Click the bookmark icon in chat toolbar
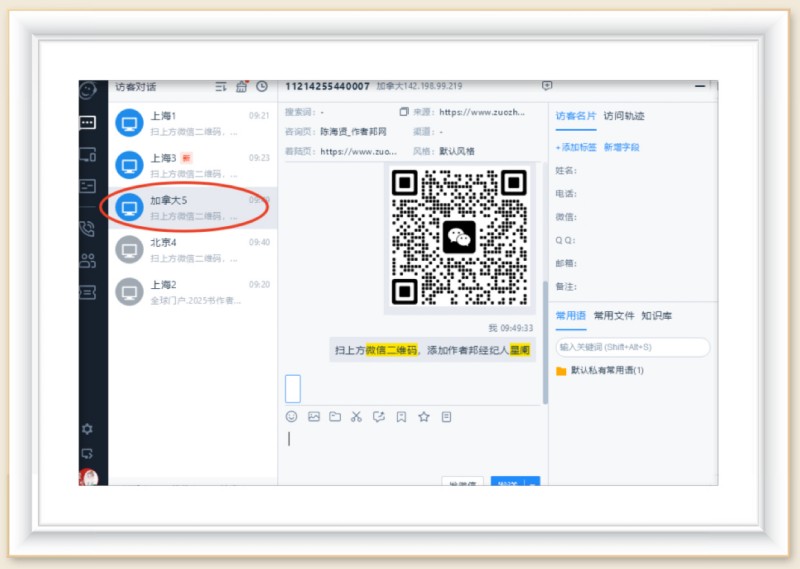The height and width of the screenshot is (569, 800). [x=401, y=416]
